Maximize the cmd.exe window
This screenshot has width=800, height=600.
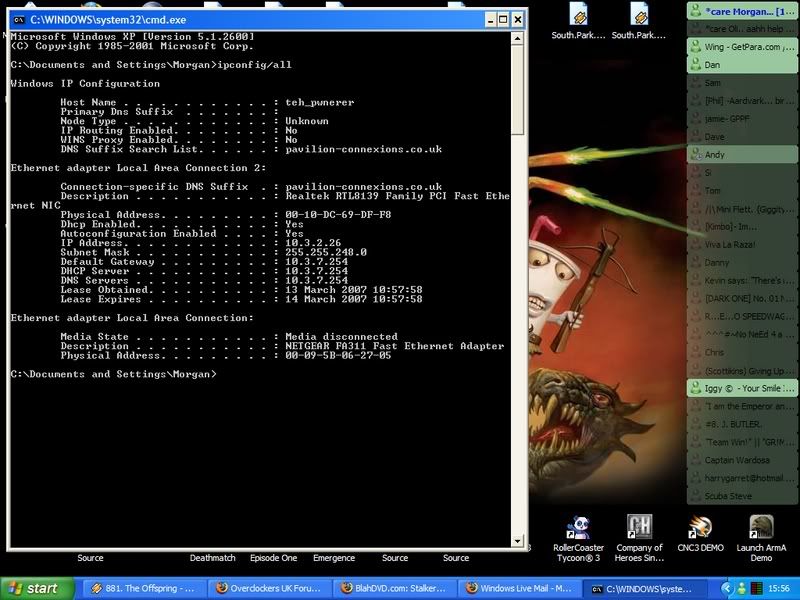(x=504, y=20)
